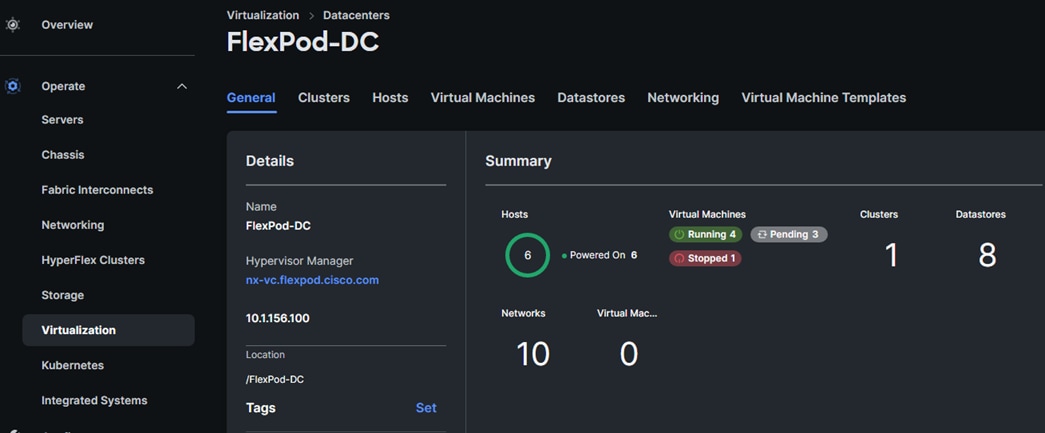Click the Datacenters breadcrumb
The width and height of the screenshot is (1045, 433).
pos(357,15)
